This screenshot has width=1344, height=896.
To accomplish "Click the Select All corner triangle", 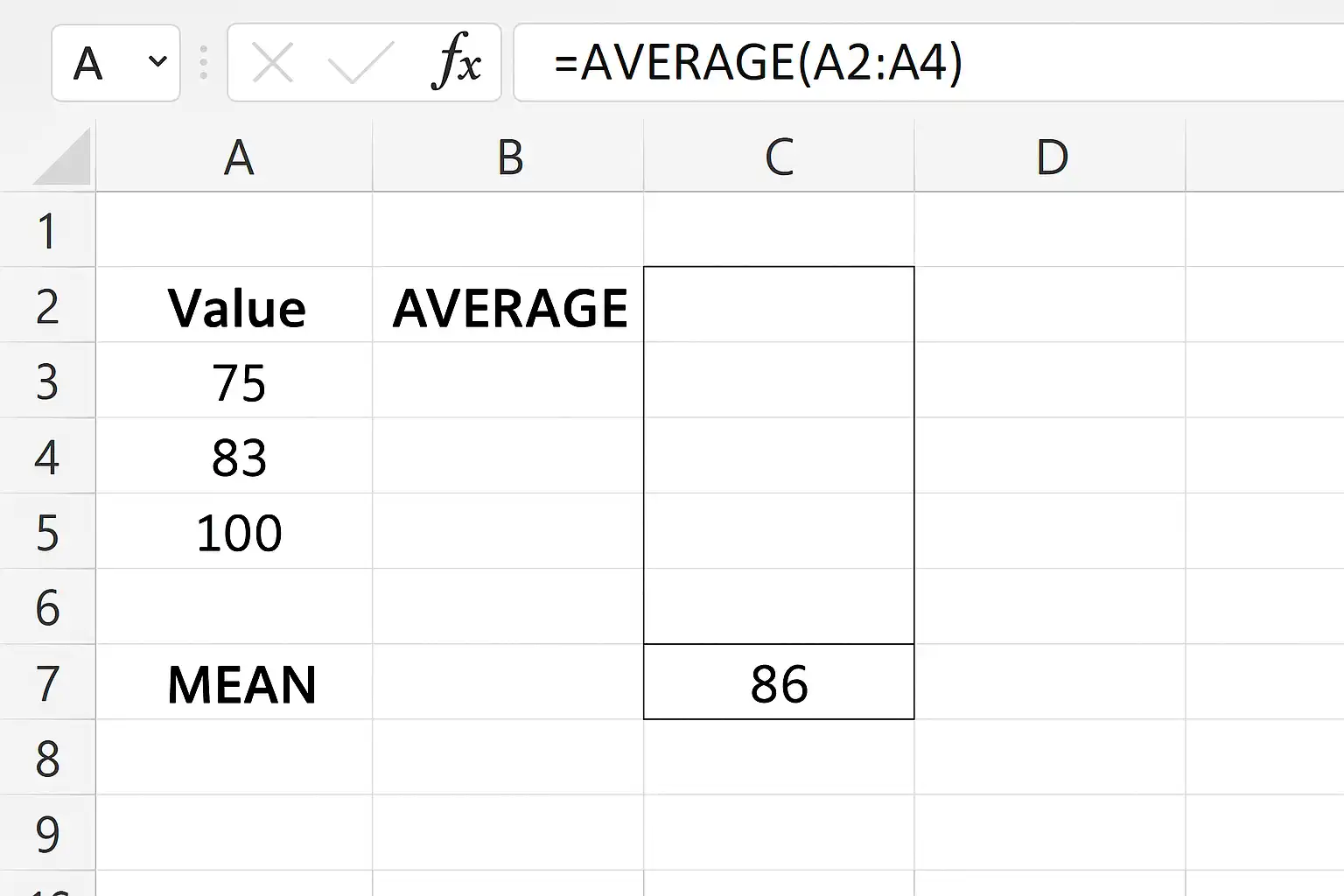I will [63, 157].
